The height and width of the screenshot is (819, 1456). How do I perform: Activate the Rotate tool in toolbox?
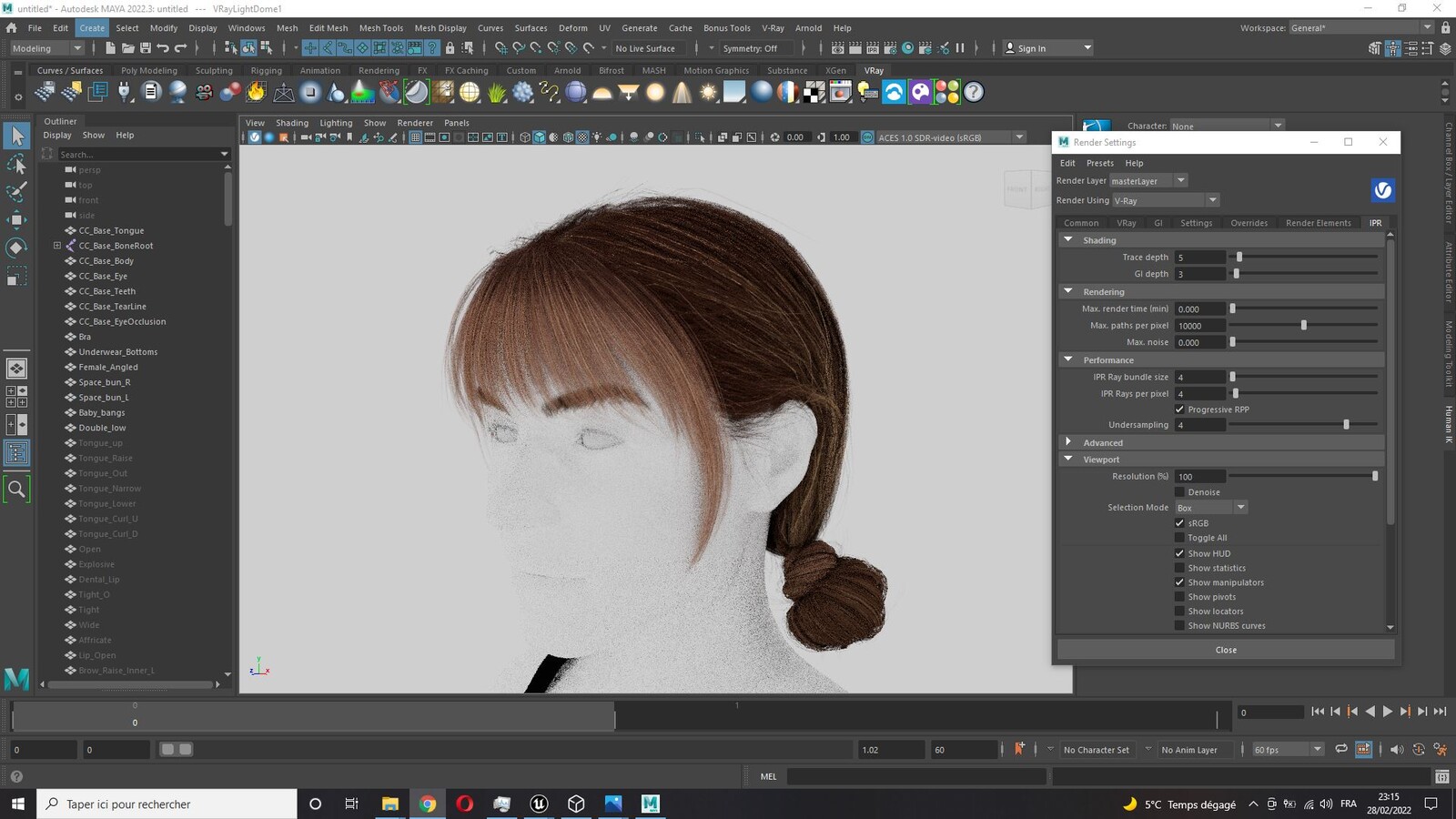[16, 248]
